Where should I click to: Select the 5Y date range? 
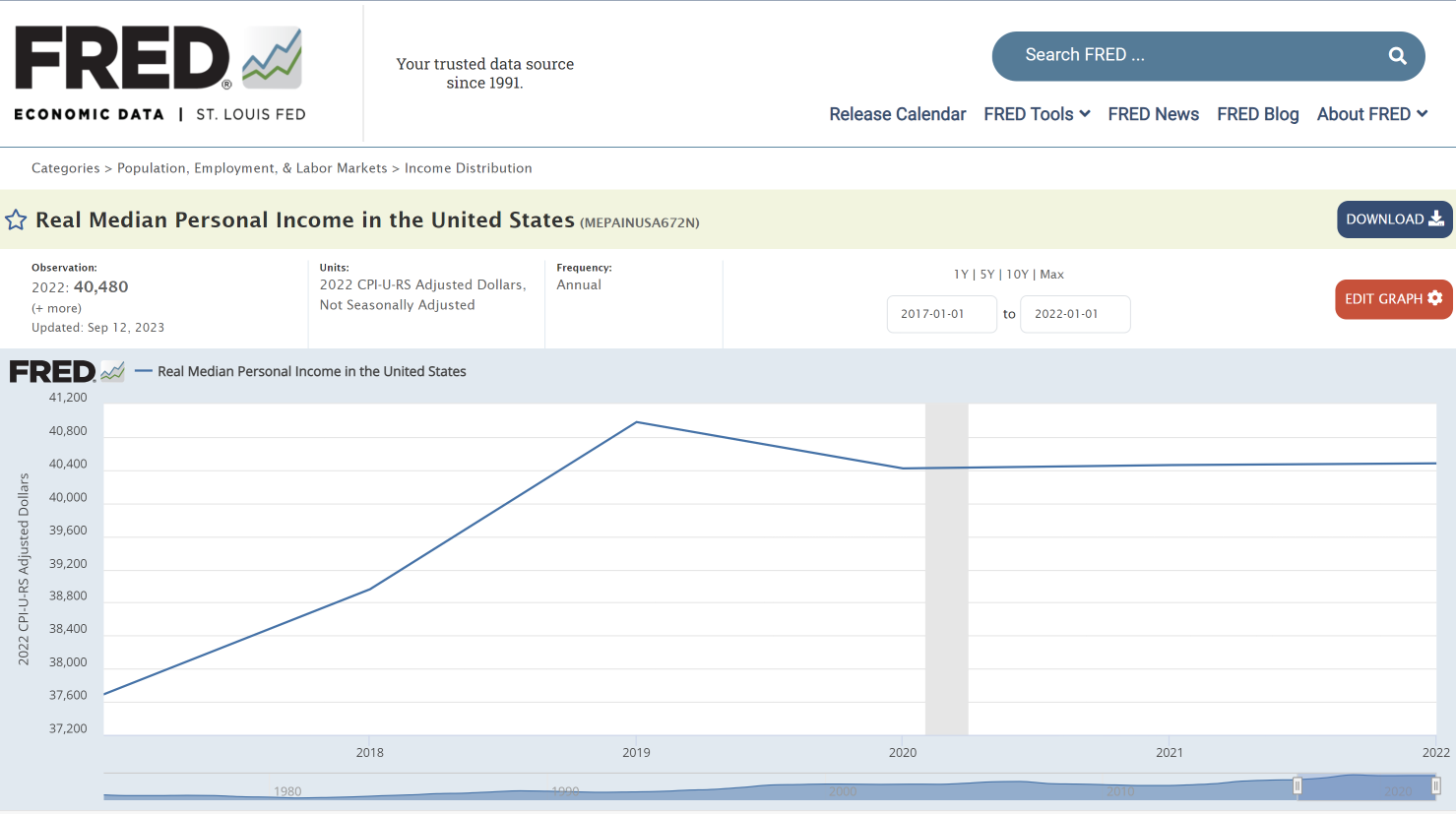point(987,275)
